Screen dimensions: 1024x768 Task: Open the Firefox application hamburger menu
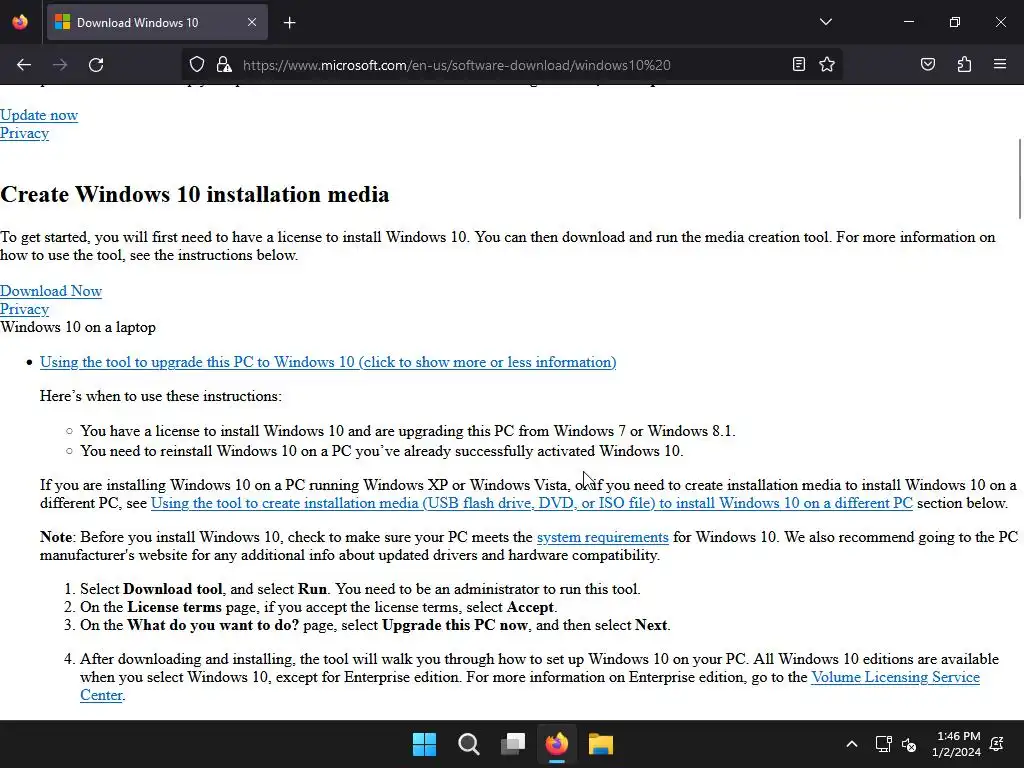[x=1000, y=64]
